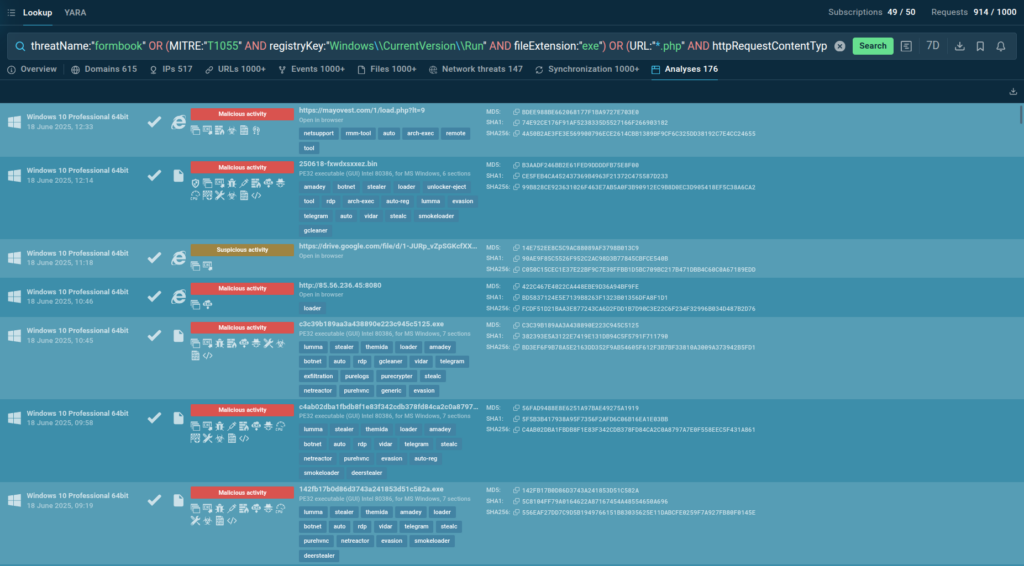Click the checkmark on the 11:18 analysis row
1024x566 pixels.
click(x=154, y=257)
